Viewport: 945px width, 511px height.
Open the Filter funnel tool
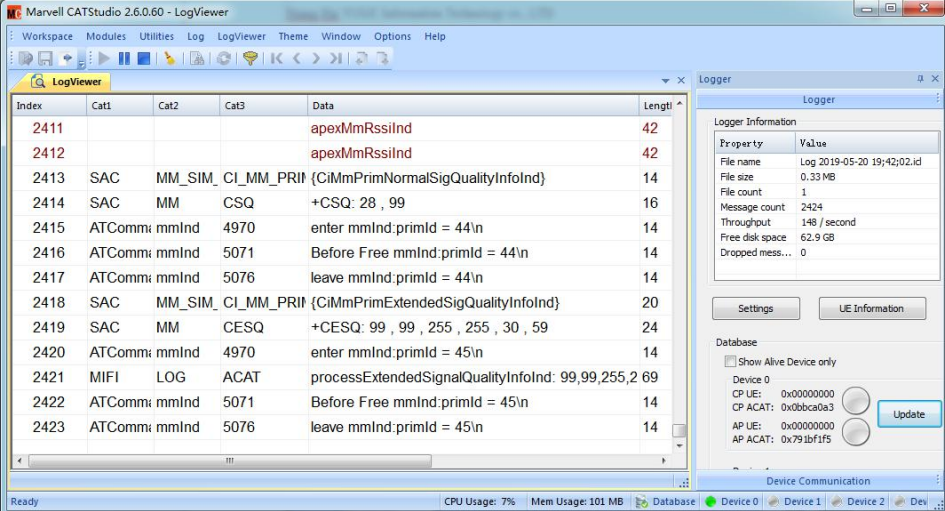250,59
